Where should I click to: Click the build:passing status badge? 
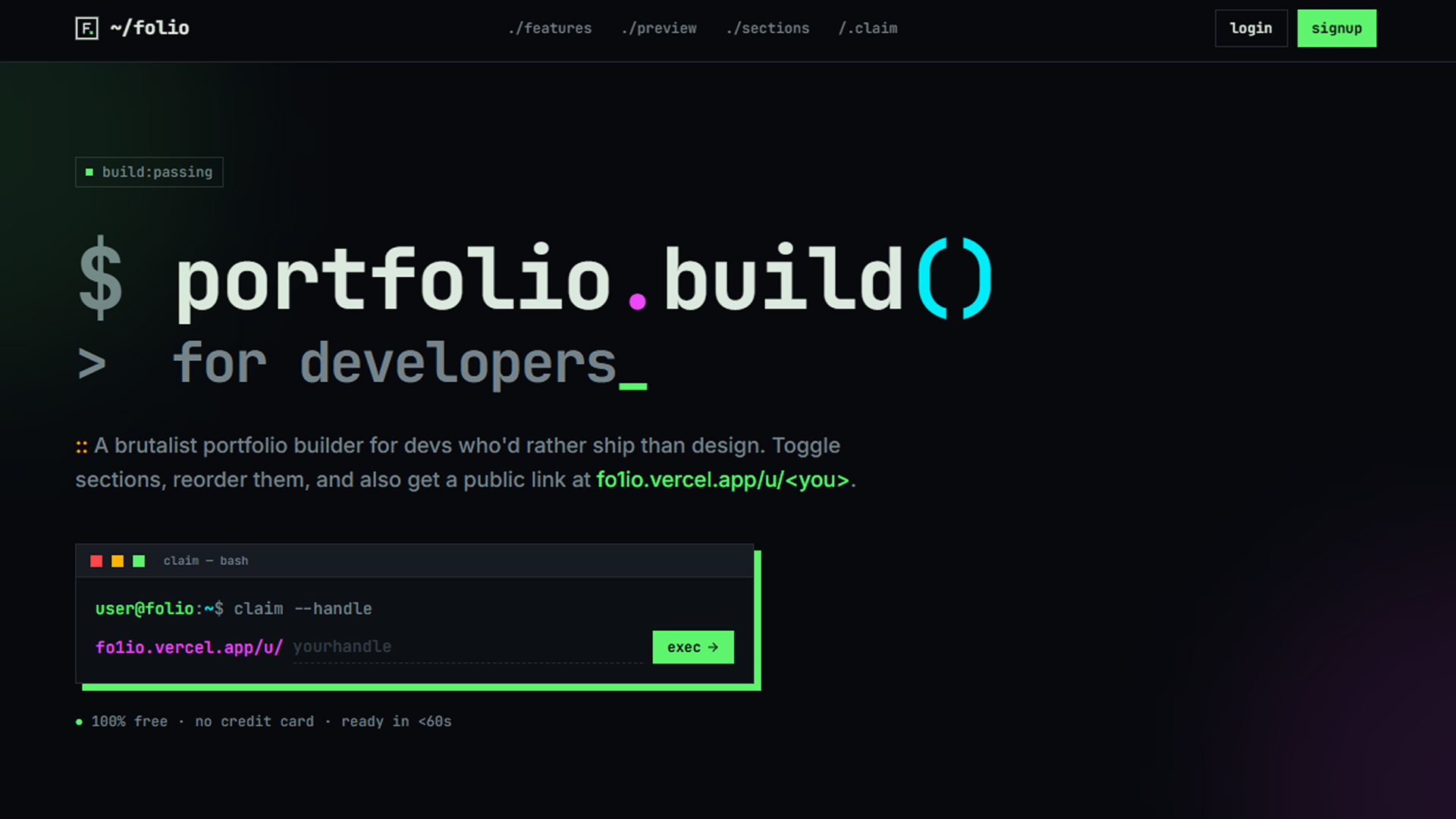coord(149,172)
